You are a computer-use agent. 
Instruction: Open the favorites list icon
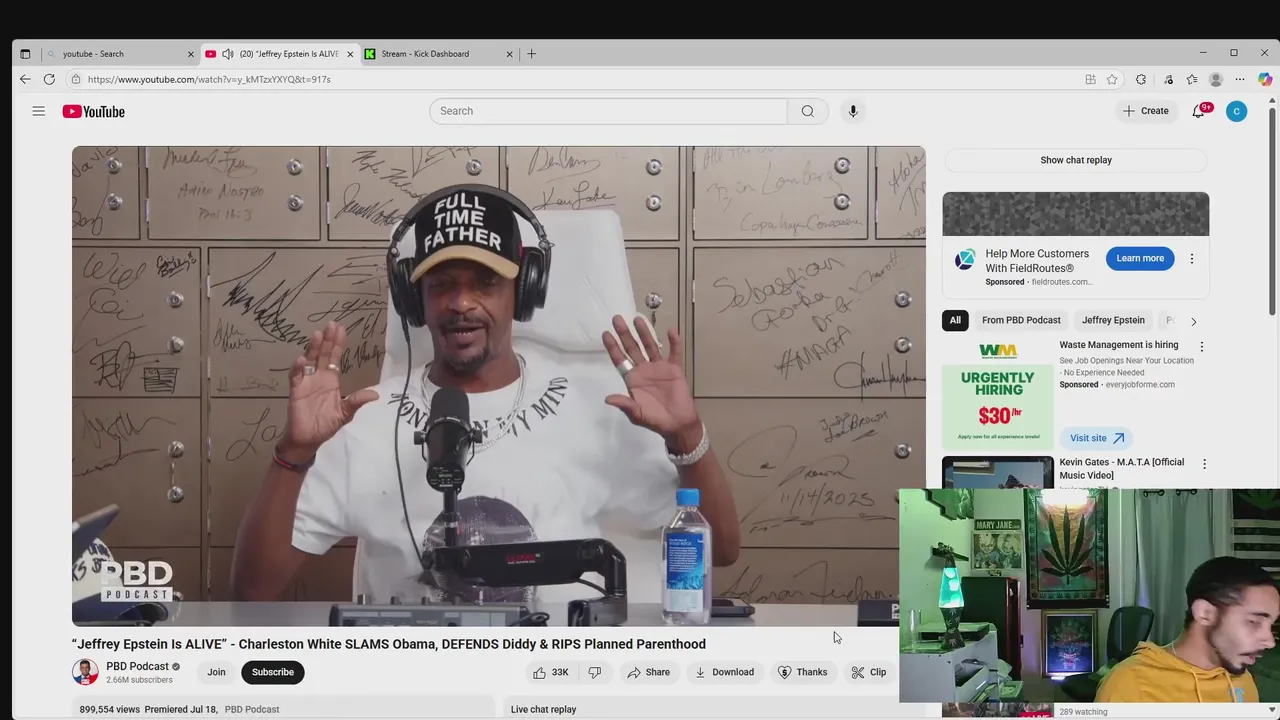(1192, 79)
